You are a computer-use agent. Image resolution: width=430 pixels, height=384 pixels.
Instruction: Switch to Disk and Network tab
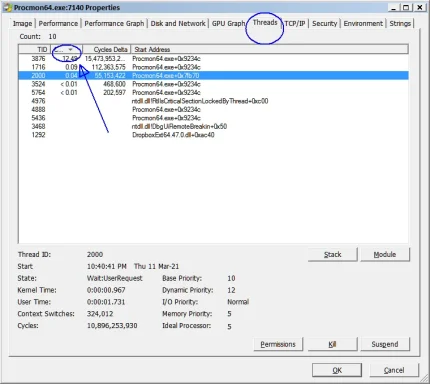[x=178, y=24]
